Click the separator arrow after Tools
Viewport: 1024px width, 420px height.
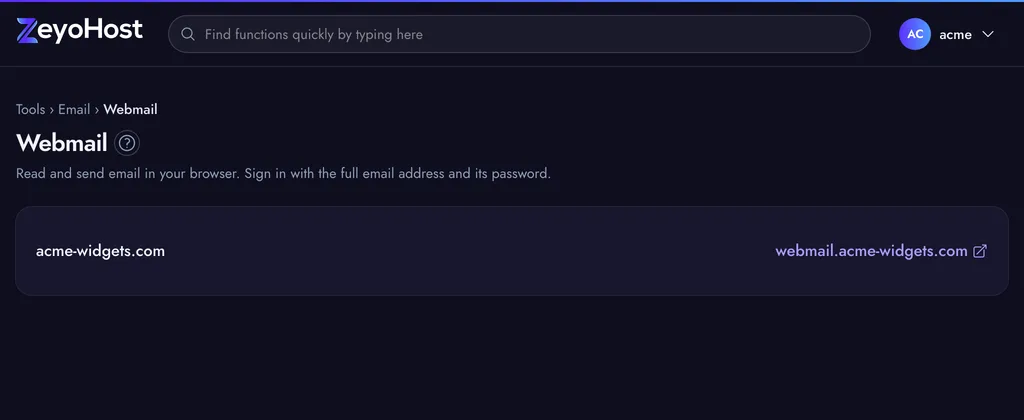pyautogui.click(x=52, y=110)
